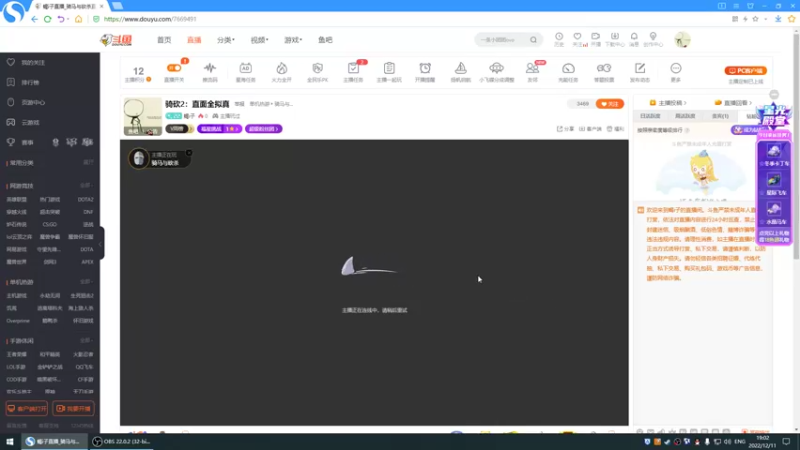Open the 发布动态 edit-note icon
This screenshot has width=800, height=450.
coord(640,68)
